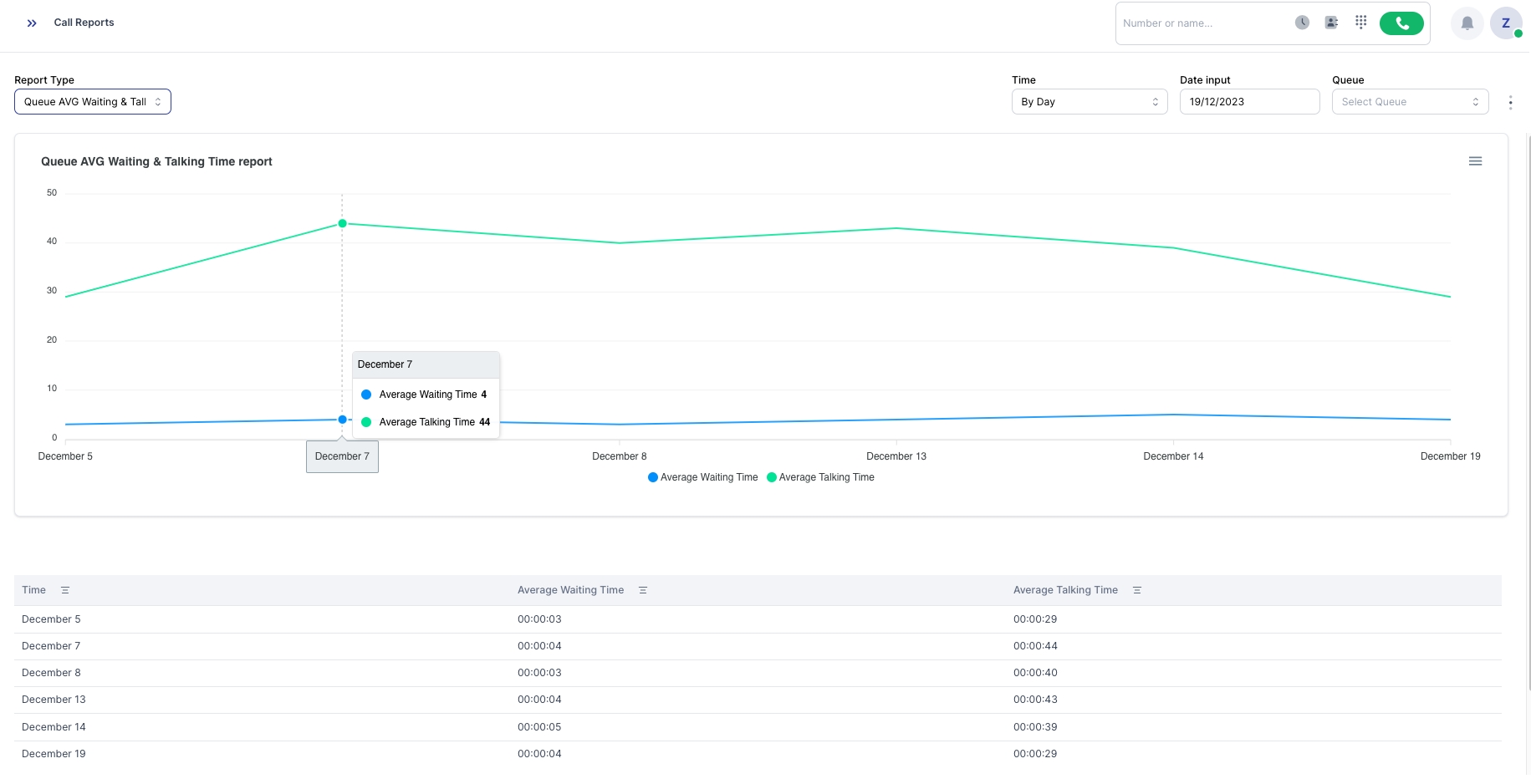Expand the sidebar with double chevron icon

(x=32, y=23)
